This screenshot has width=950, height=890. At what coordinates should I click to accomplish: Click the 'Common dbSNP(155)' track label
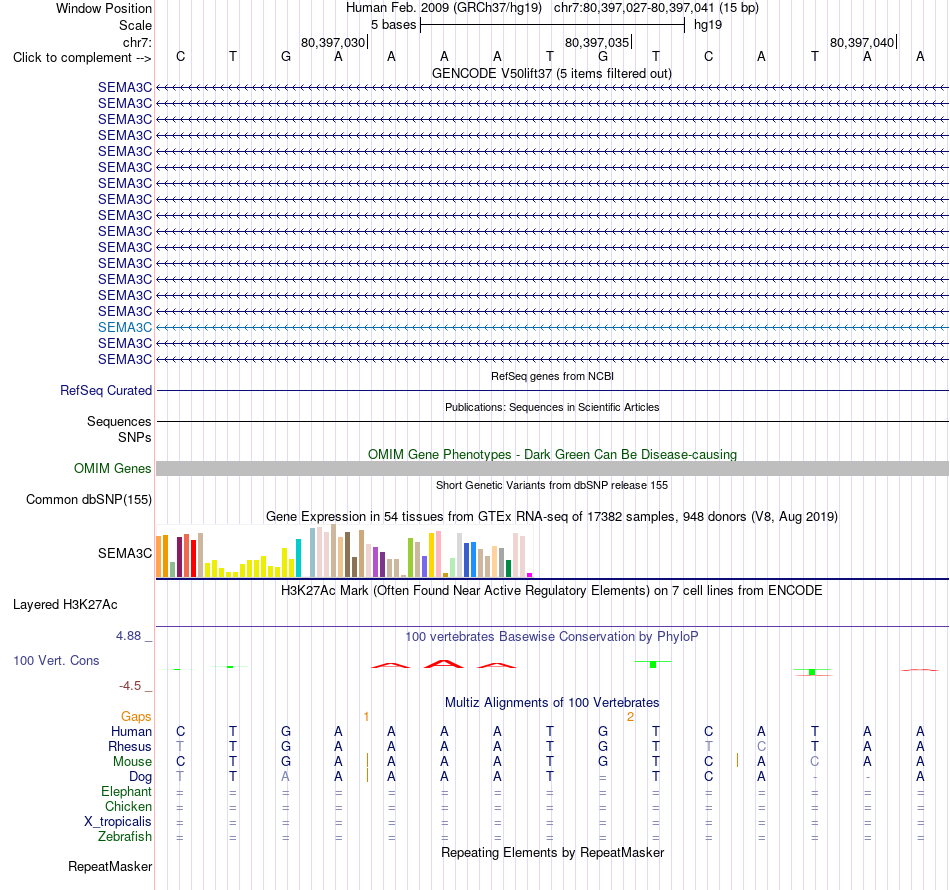[x=88, y=499]
